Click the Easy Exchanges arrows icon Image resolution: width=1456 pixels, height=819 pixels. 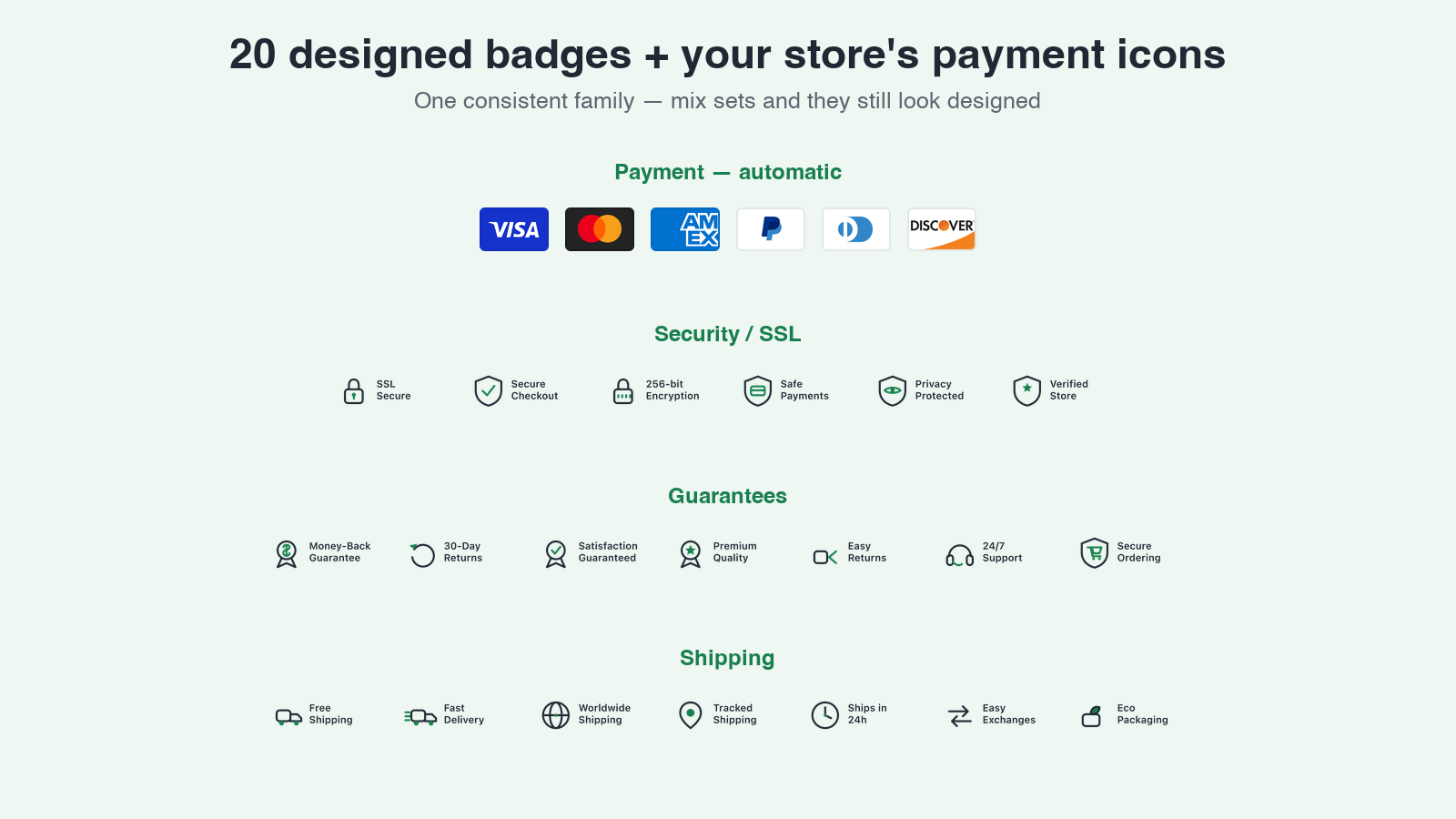click(960, 716)
